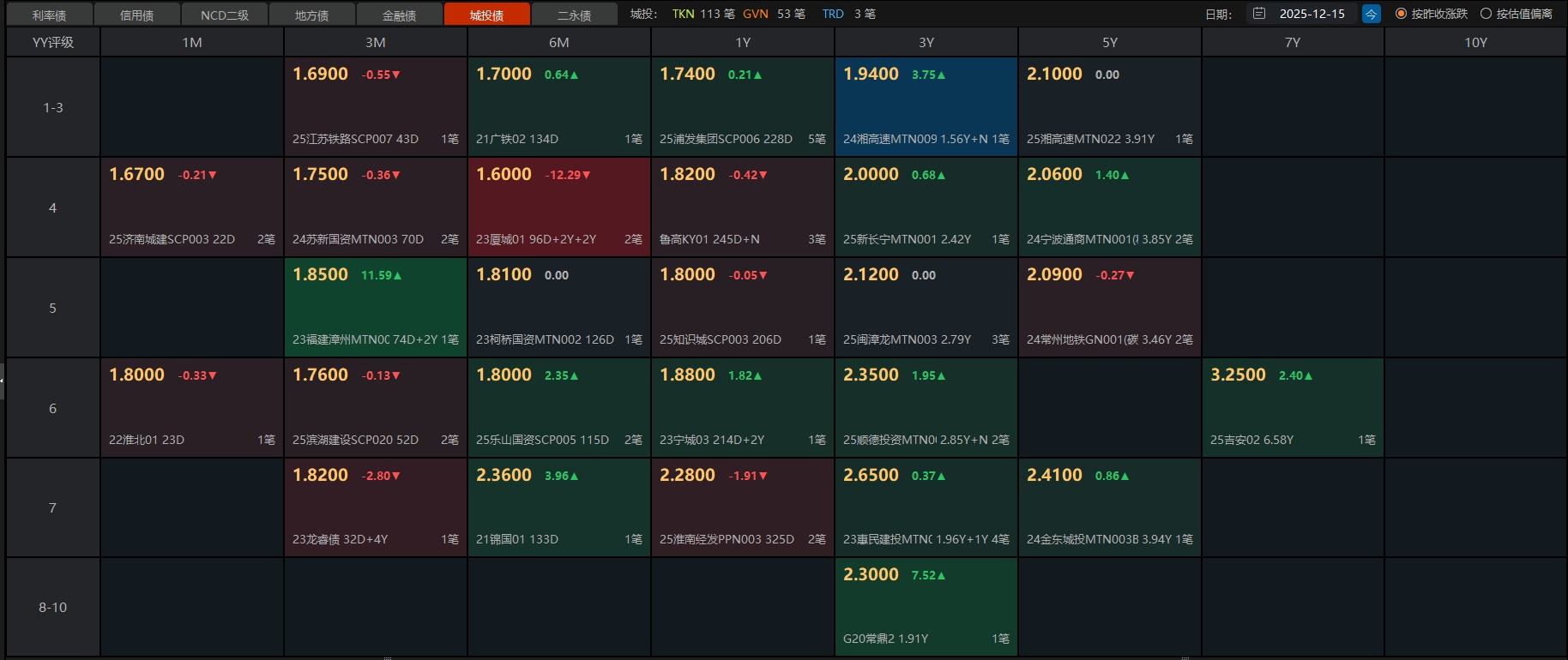Click the rating 5 row header

click(53, 308)
